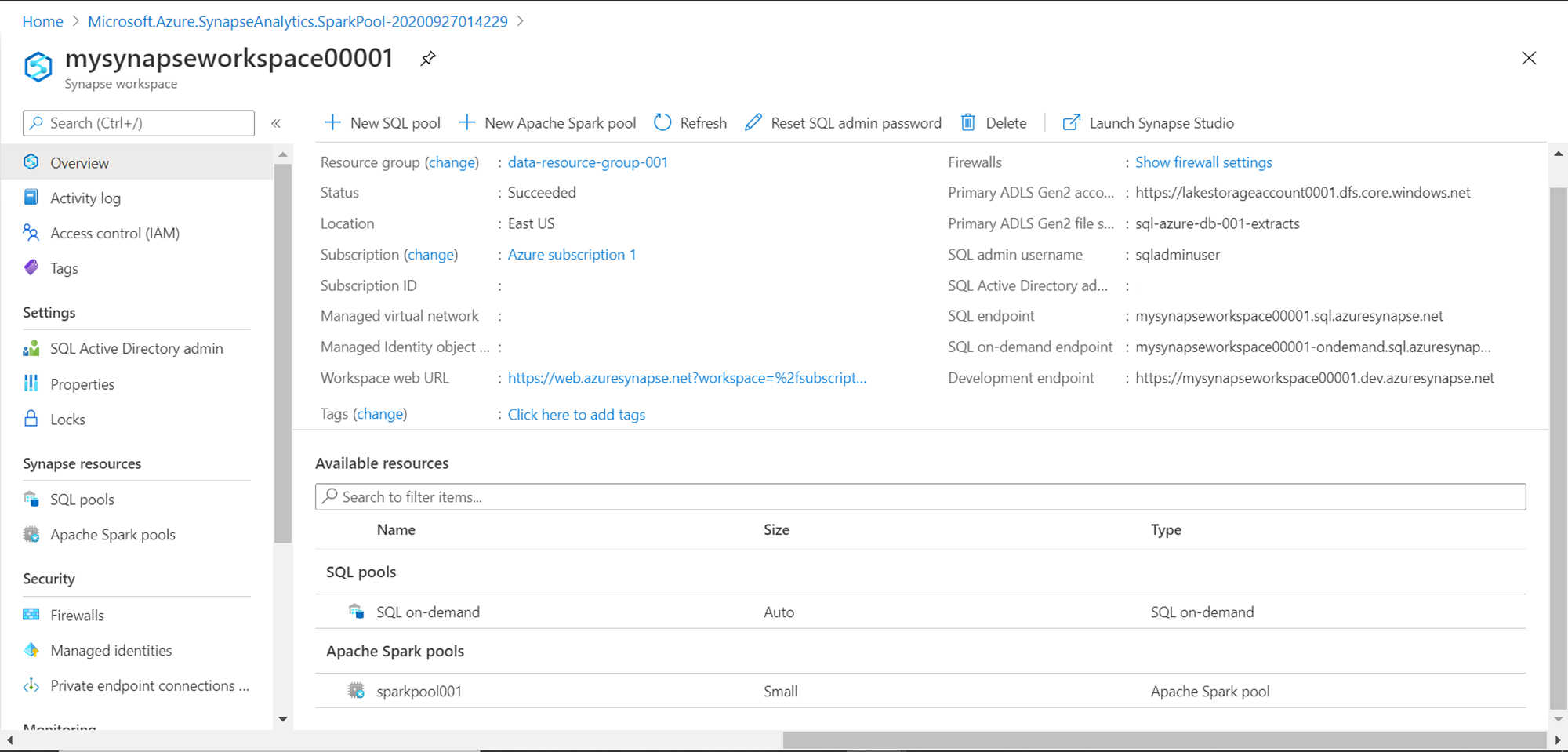
Task: Go to Apache Spark pools page
Action: [113, 535]
